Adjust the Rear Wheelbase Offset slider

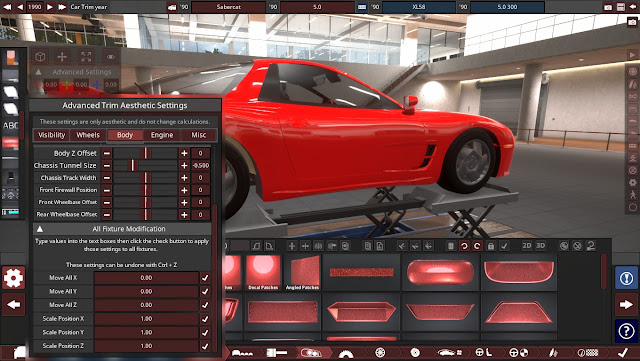[x=145, y=214]
